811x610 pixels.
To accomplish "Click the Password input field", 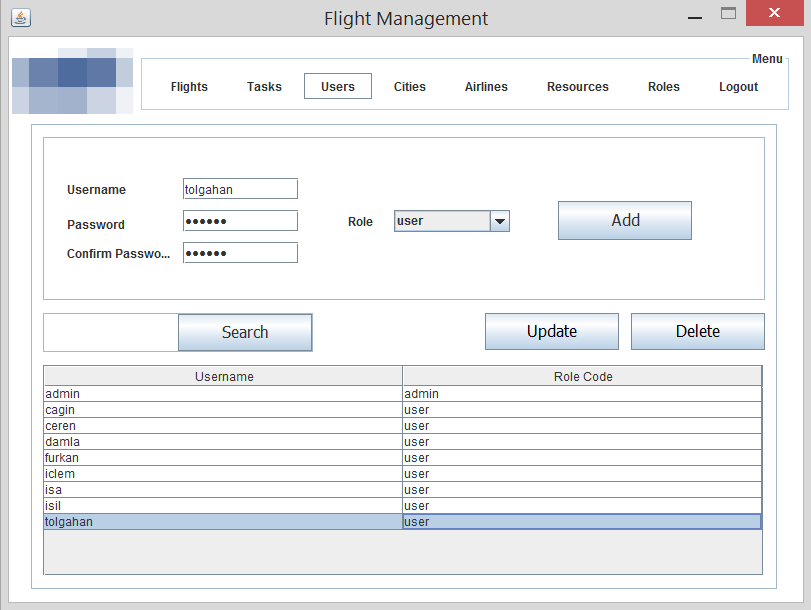I will point(239,220).
